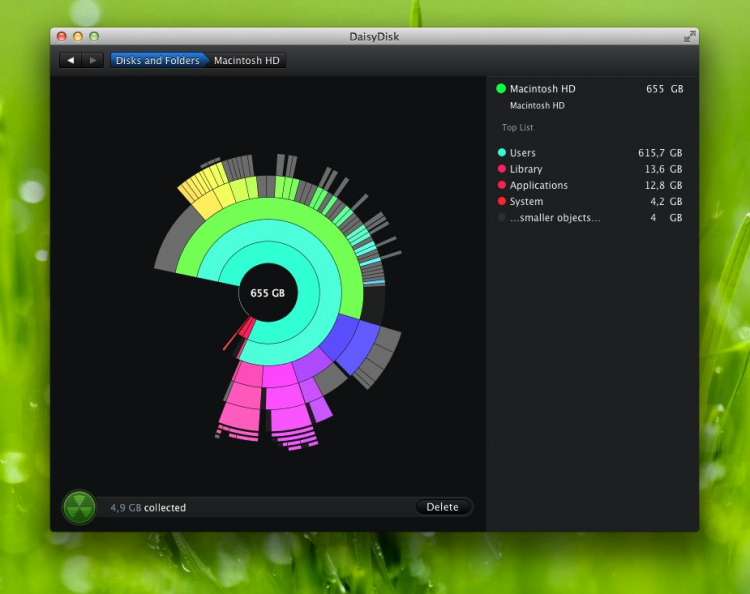
Task: Click the back navigation arrow
Action: [x=70, y=60]
